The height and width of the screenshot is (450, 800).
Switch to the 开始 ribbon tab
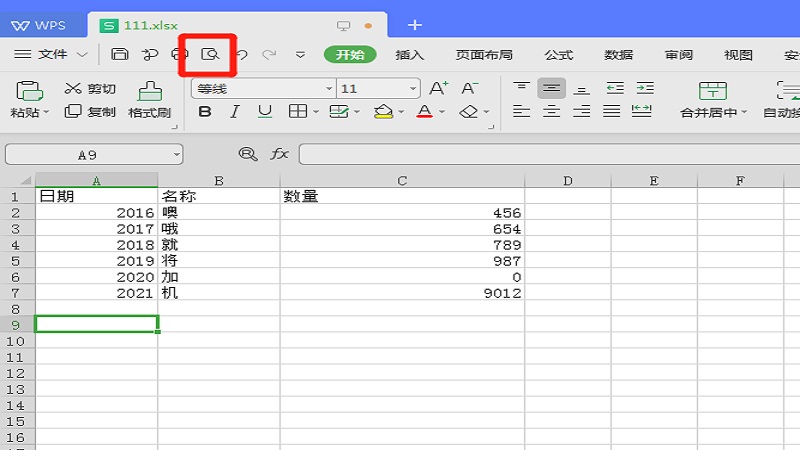point(350,55)
